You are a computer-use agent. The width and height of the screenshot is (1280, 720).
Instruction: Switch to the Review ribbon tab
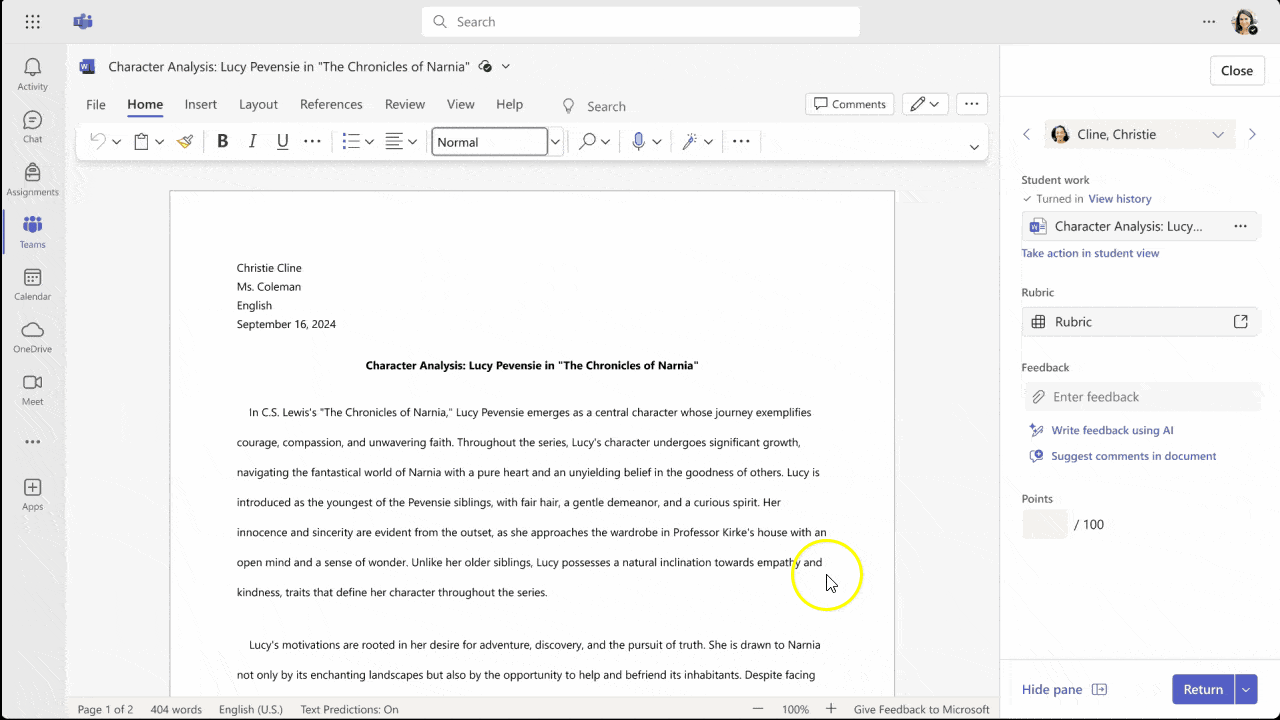[x=405, y=104]
